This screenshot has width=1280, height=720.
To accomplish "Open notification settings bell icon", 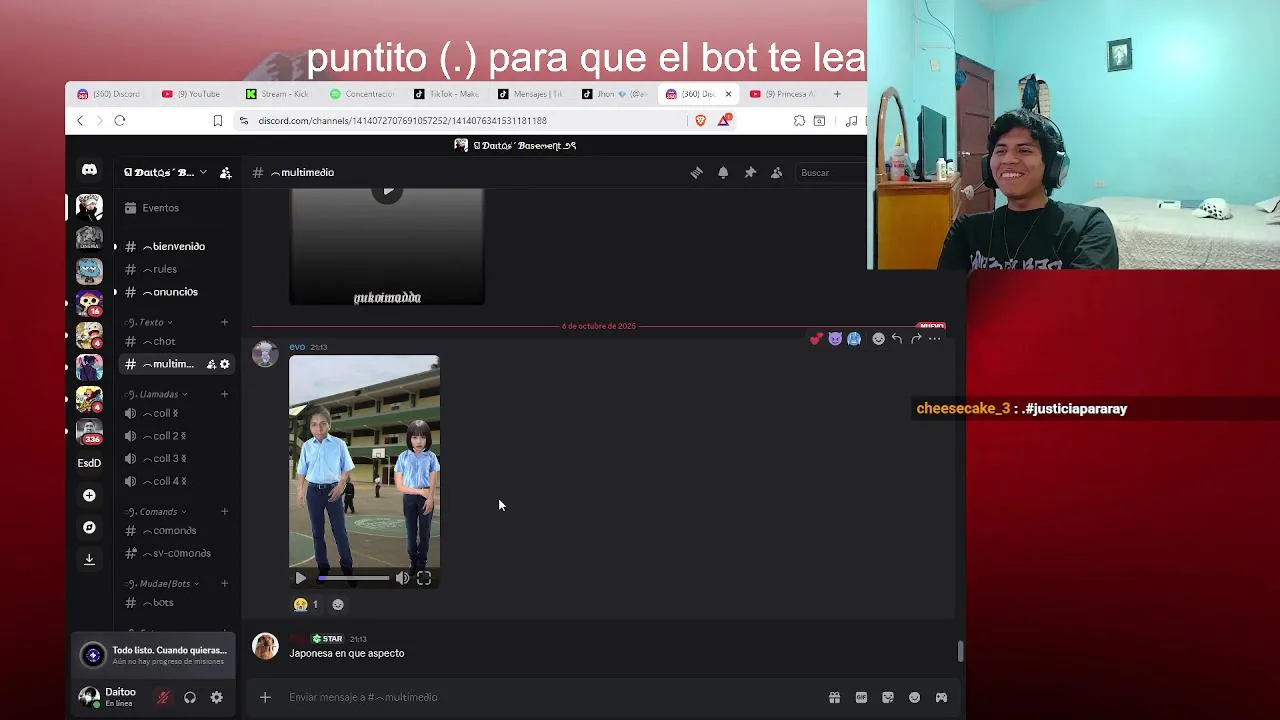I will click(723, 173).
